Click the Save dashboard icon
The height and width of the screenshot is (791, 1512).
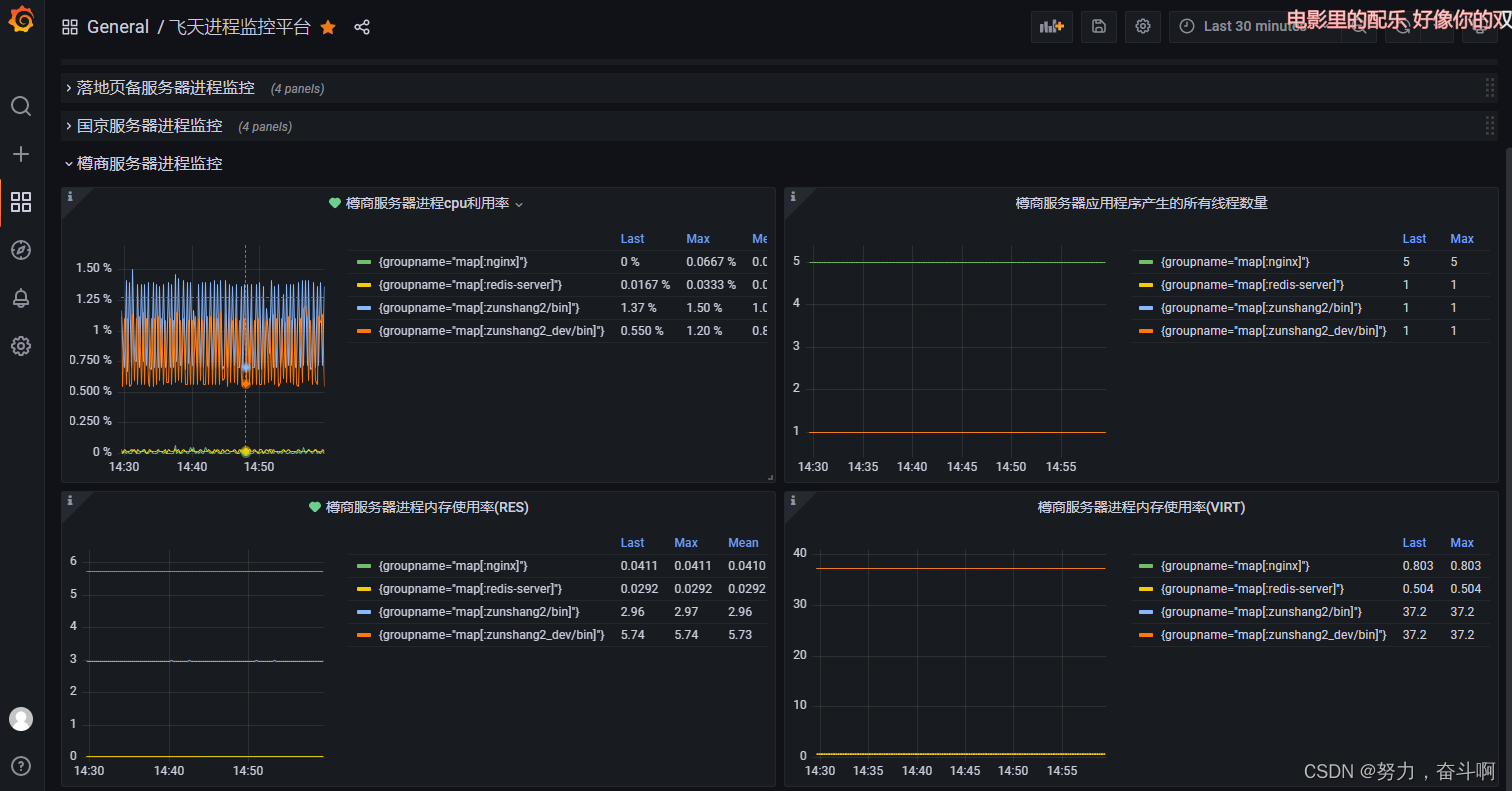click(1098, 26)
